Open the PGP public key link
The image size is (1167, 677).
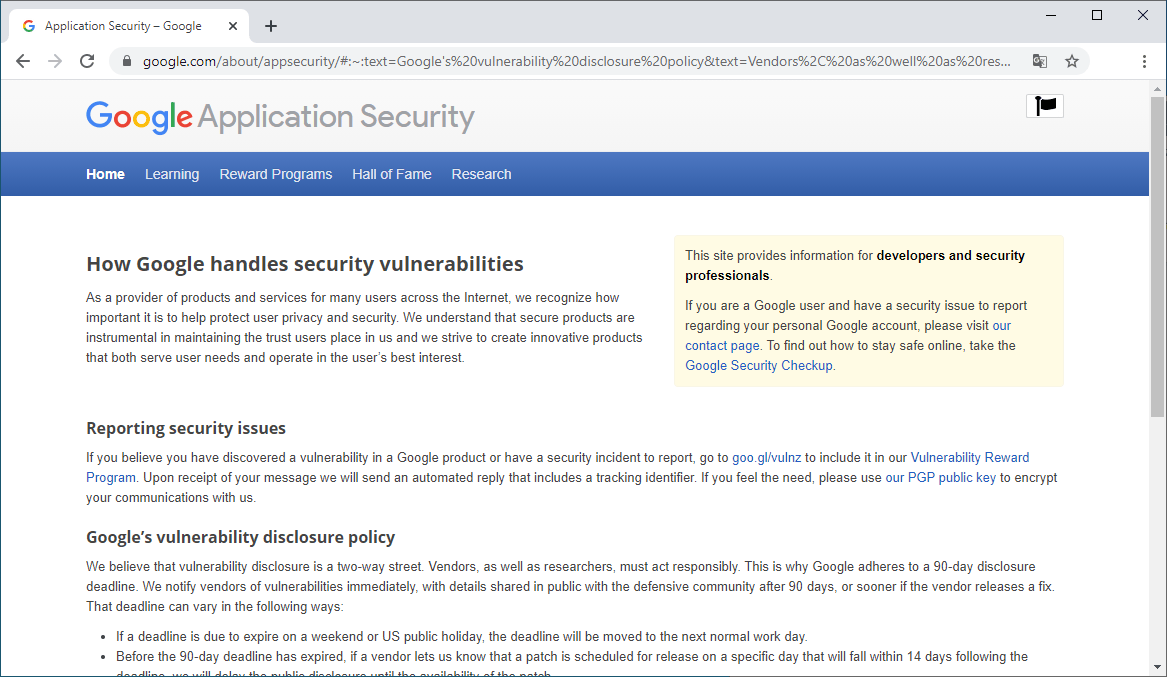coord(951,477)
